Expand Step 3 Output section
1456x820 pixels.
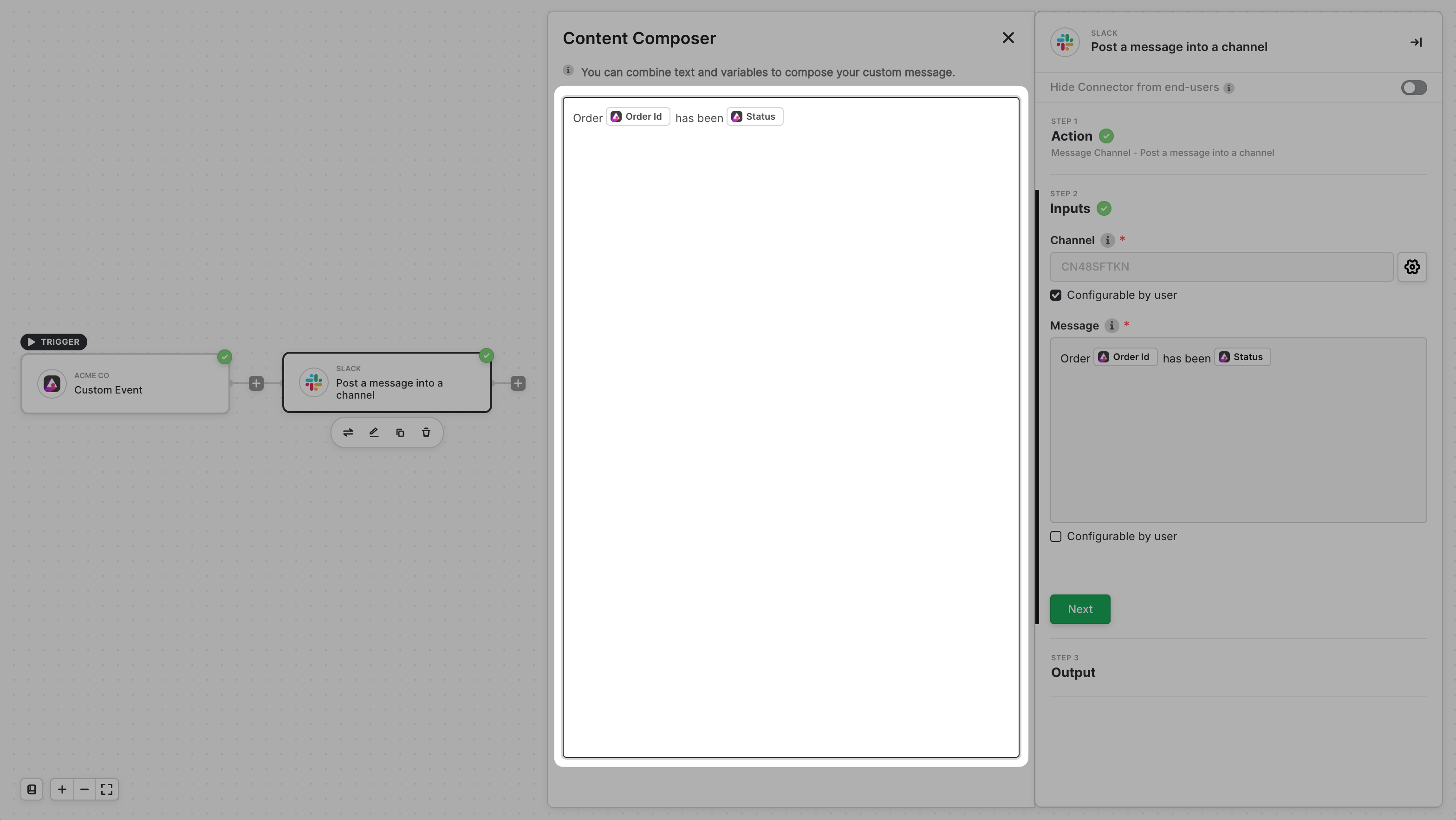[1073, 672]
